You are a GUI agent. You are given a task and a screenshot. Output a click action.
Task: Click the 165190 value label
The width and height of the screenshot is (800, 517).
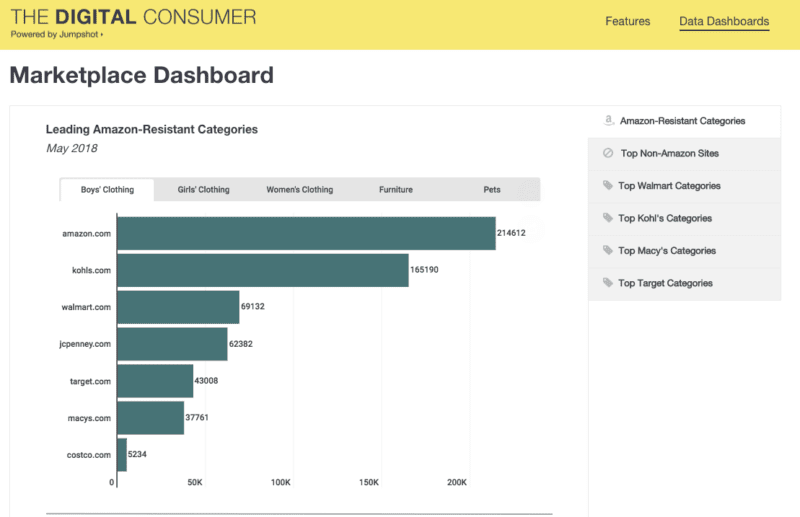pyautogui.click(x=424, y=269)
